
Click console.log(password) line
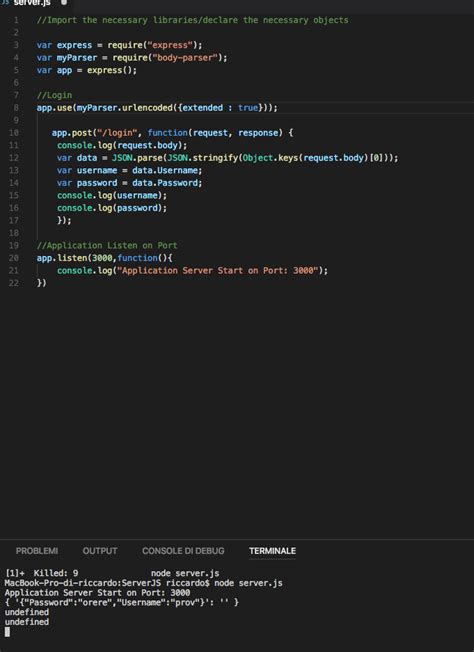[x=112, y=207]
